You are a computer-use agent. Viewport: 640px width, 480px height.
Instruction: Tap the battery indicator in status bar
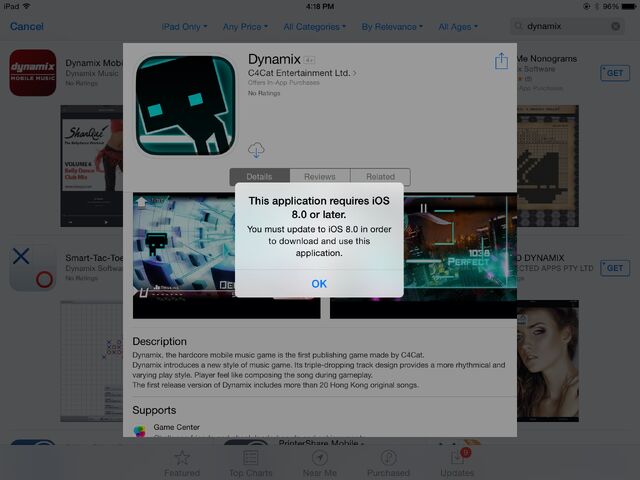628,6
